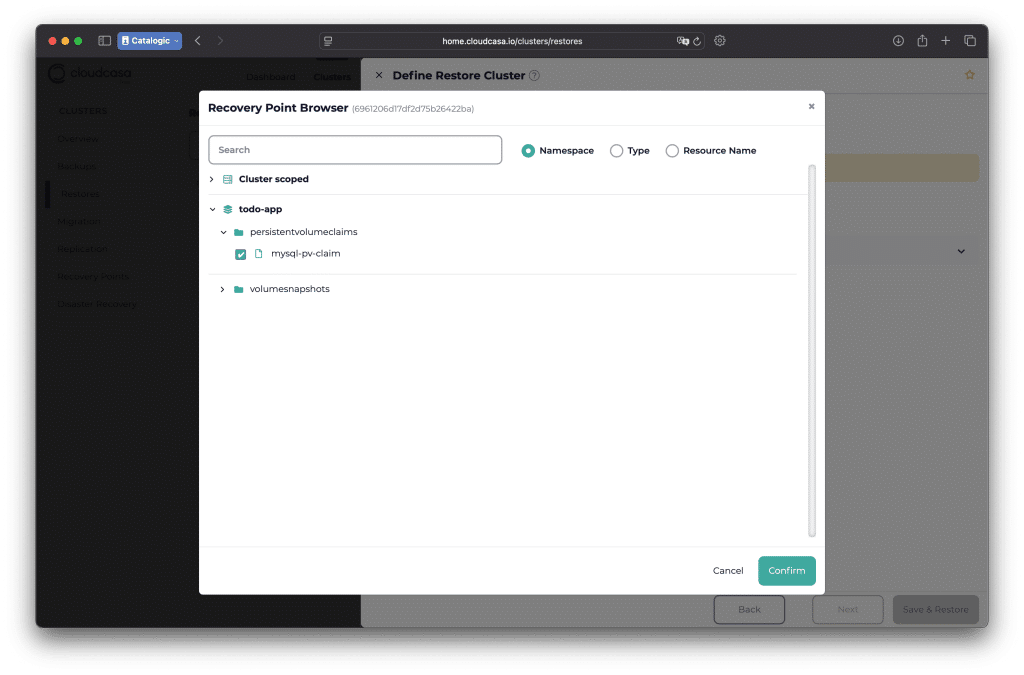The width and height of the screenshot is (1024, 675).
Task: Collapse the todo-app namespace node
Action: [x=212, y=210]
